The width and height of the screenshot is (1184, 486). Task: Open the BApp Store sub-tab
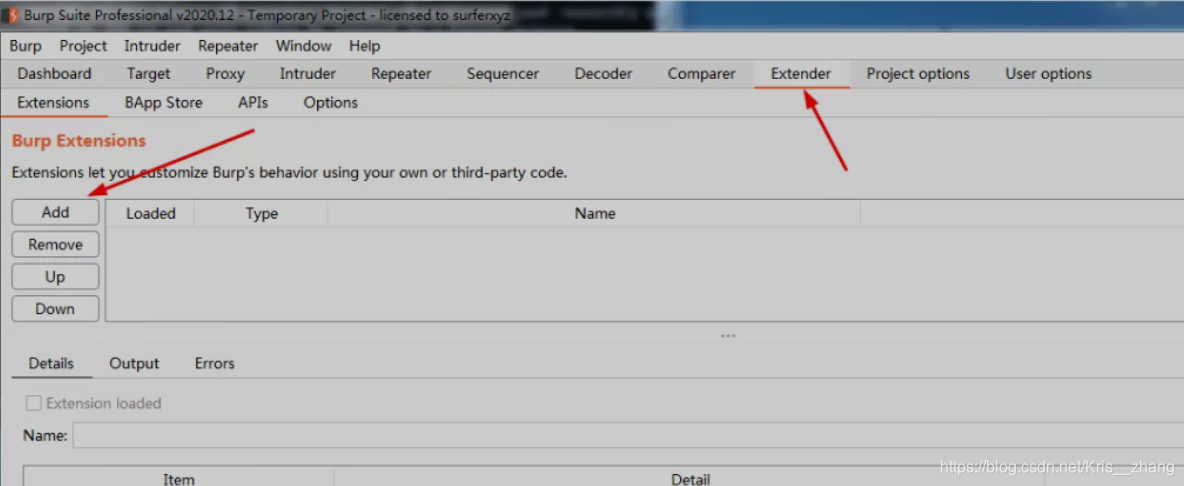click(164, 103)
